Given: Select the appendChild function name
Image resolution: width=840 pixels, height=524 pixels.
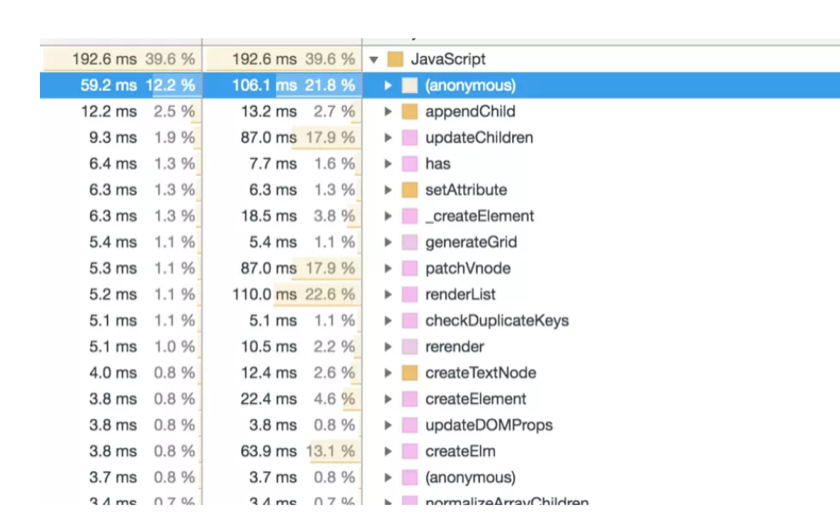Looking at the screenshot, I should [x=470, y=111].
